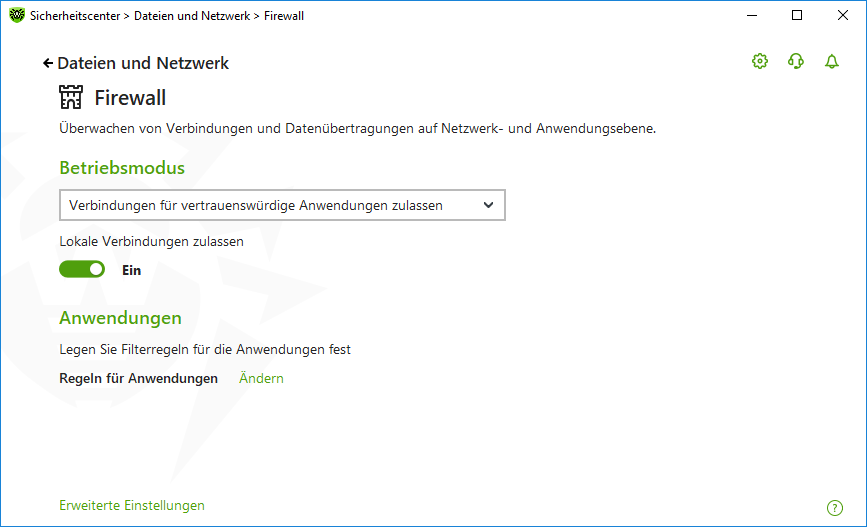
Task: Click the help question mark icon
Action: (x=834, y=508)
